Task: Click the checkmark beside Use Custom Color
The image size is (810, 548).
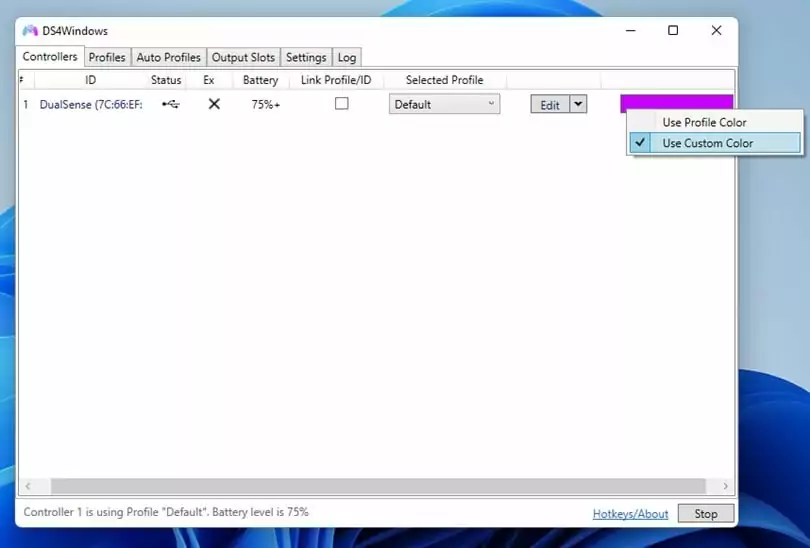Action: pyautogui.click(x=641, y=143)
